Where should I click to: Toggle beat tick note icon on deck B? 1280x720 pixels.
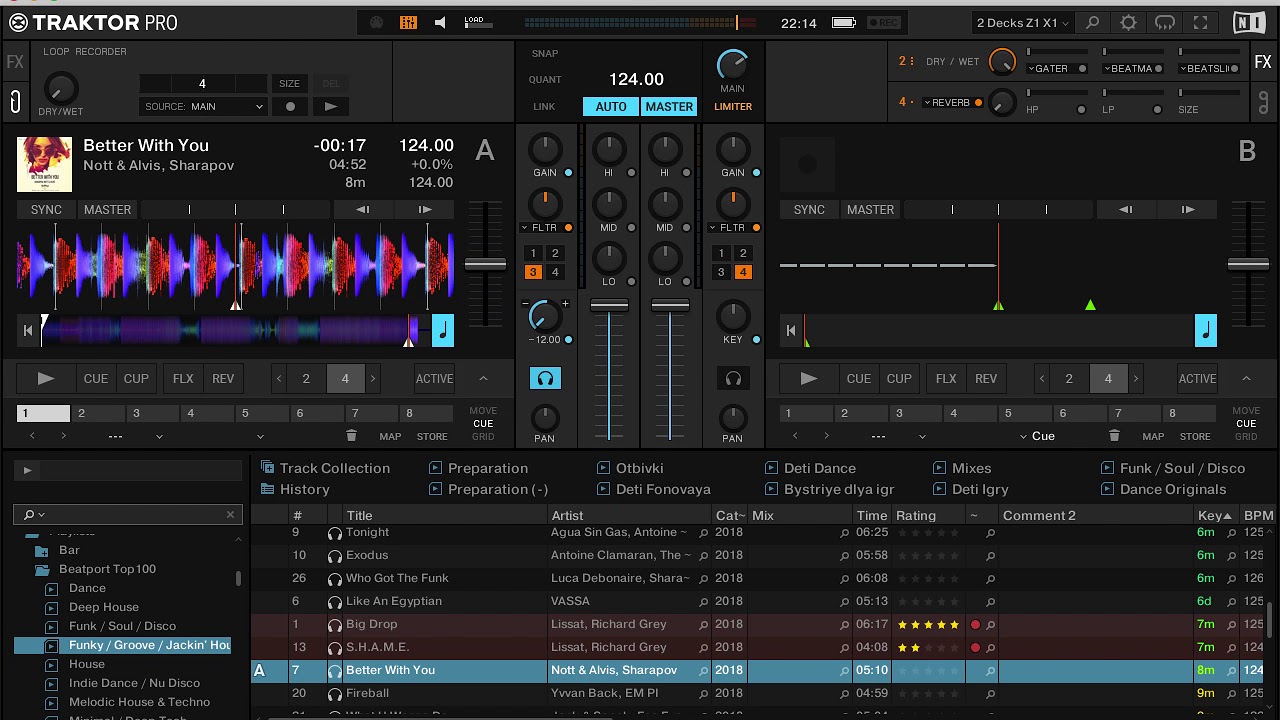(1206, 330)
